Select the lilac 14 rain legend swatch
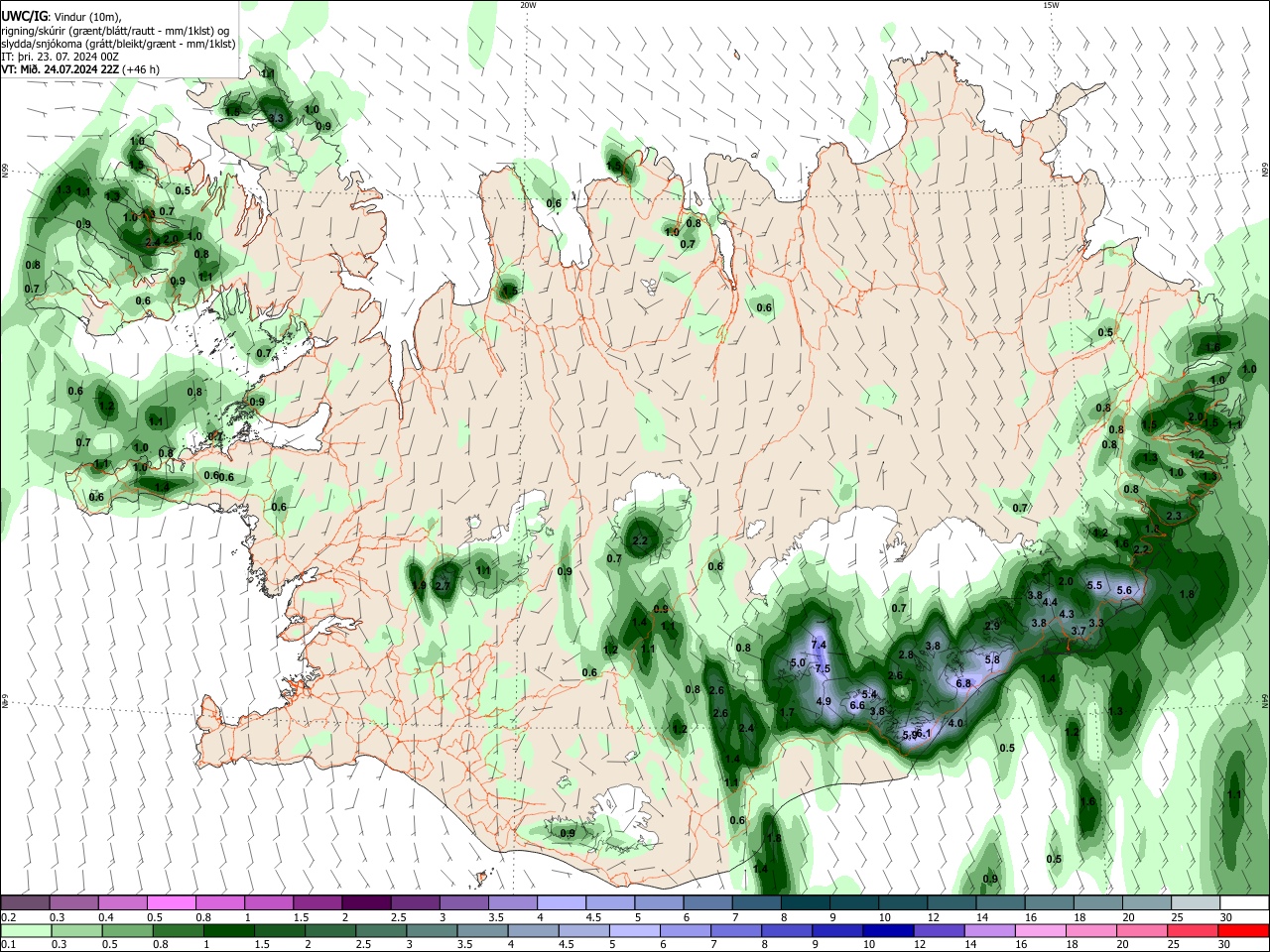Image resolution: width=1270 pixels, height=952 pixels. click(990, 931)
